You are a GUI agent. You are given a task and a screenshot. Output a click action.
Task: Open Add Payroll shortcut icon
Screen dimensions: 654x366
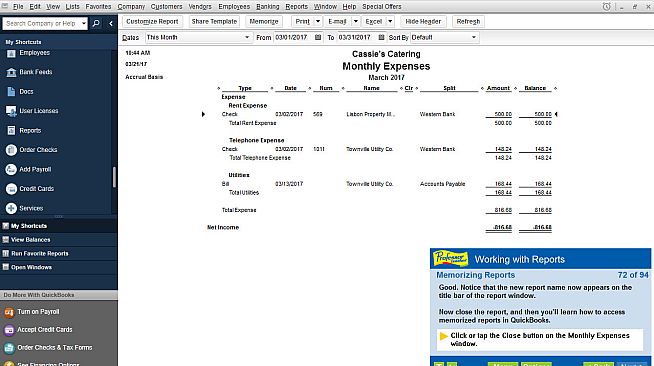pyautogui.click(x=11, y=169)
